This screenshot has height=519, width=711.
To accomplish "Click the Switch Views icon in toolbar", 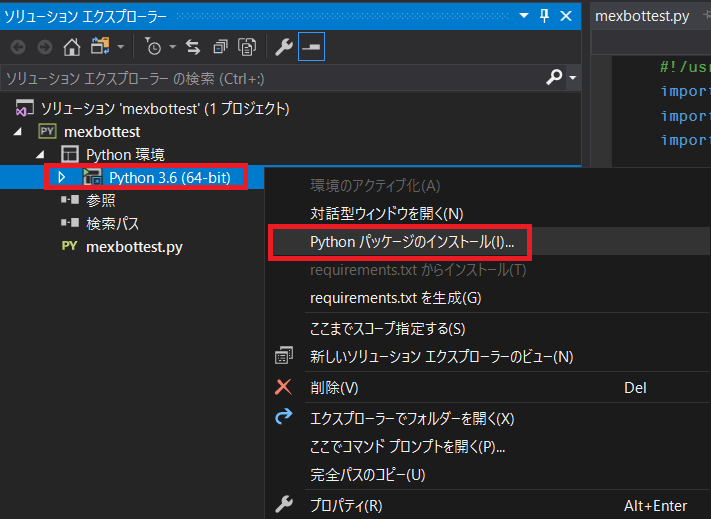I will click(x=100, y=47).
